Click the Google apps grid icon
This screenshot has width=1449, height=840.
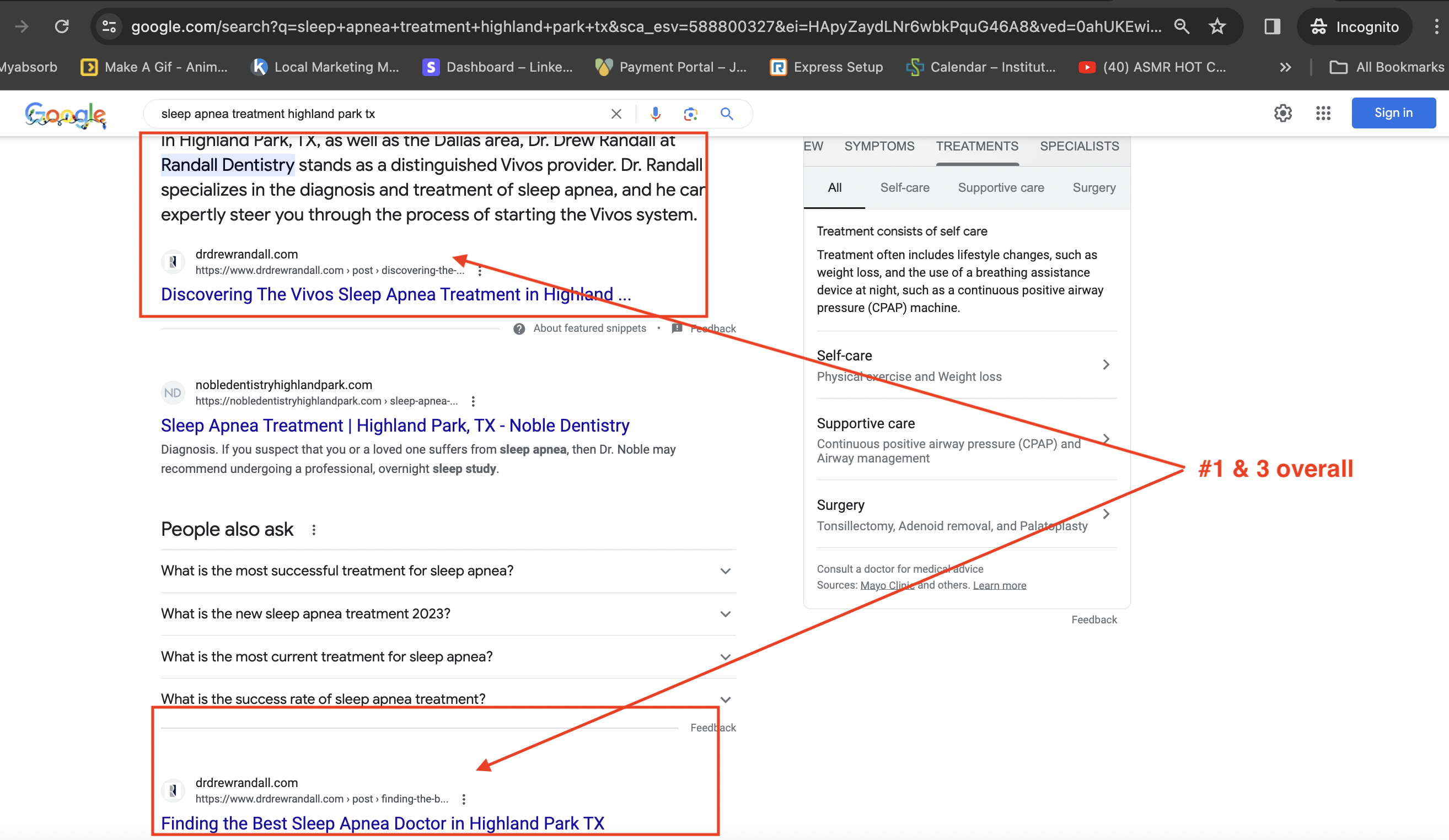[1323, 112]
